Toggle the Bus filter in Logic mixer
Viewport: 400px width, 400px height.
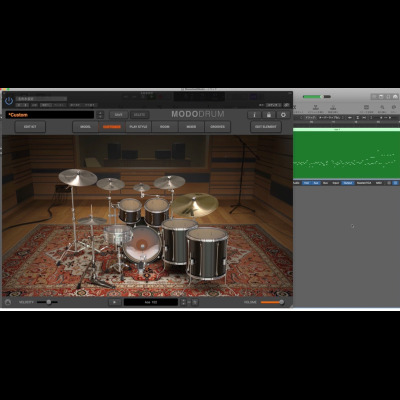click(x=325, y=183)
